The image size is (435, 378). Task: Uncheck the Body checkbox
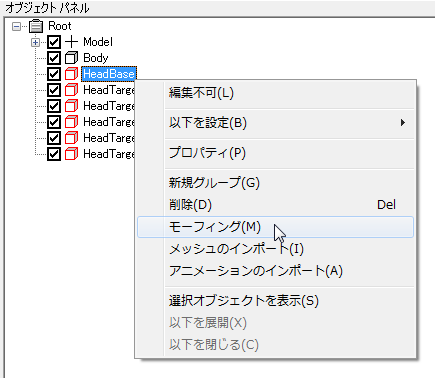[54, 58]
